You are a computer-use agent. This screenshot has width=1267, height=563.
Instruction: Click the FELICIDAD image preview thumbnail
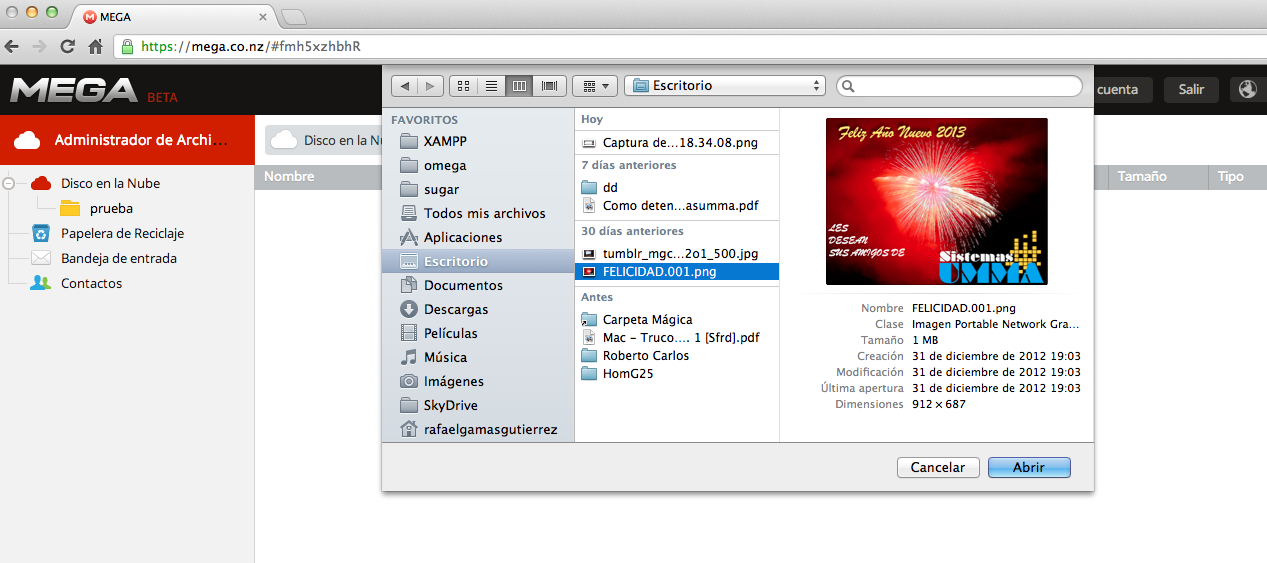(936, 201)
